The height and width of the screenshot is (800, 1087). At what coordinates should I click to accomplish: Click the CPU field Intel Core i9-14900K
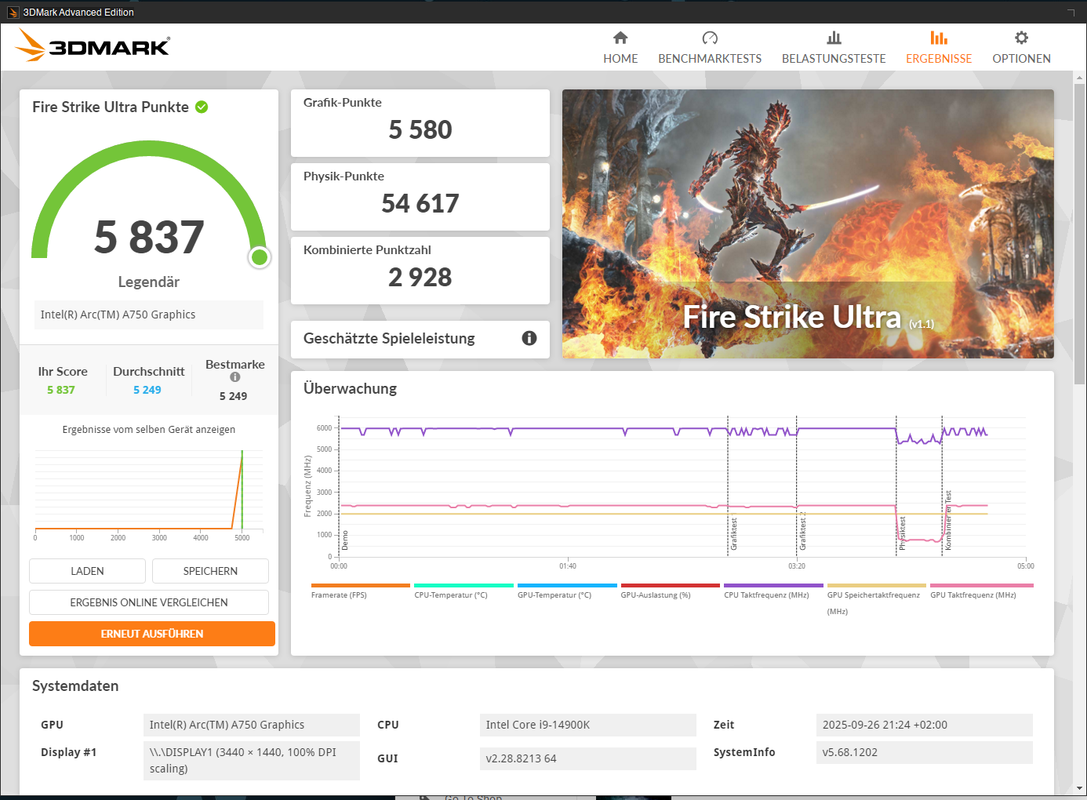tap(588, 725)
